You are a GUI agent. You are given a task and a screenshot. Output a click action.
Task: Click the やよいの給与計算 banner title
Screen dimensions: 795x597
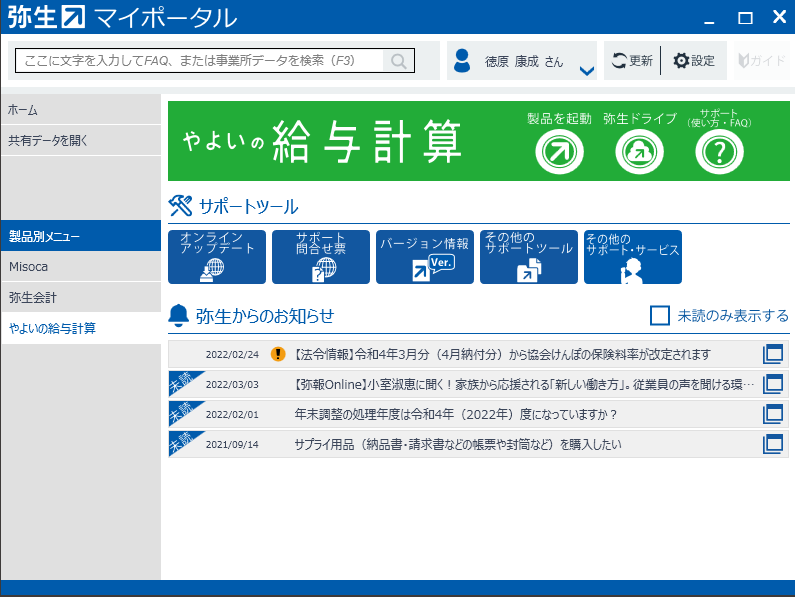point(322,142)
